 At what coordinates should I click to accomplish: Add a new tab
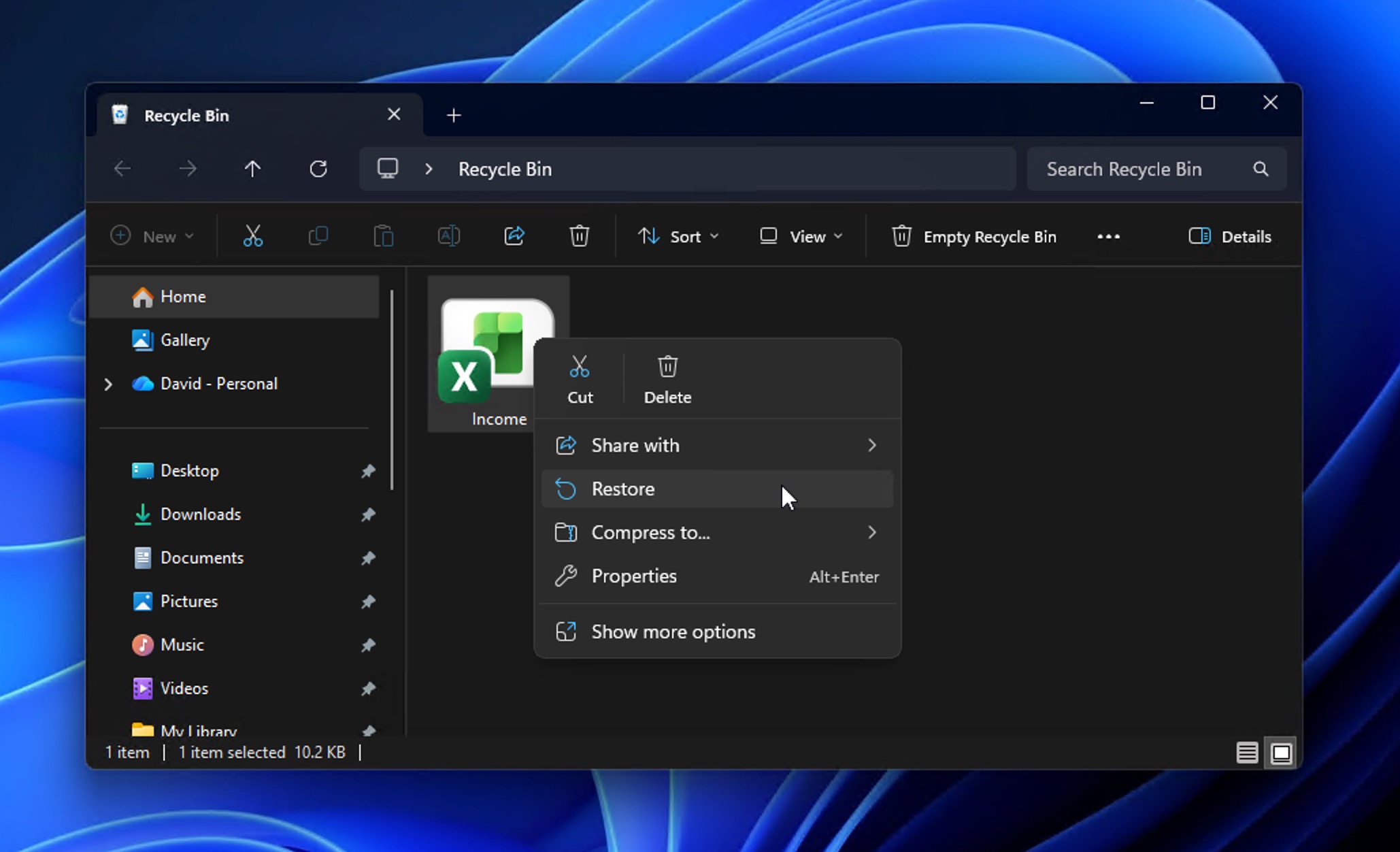454,116
